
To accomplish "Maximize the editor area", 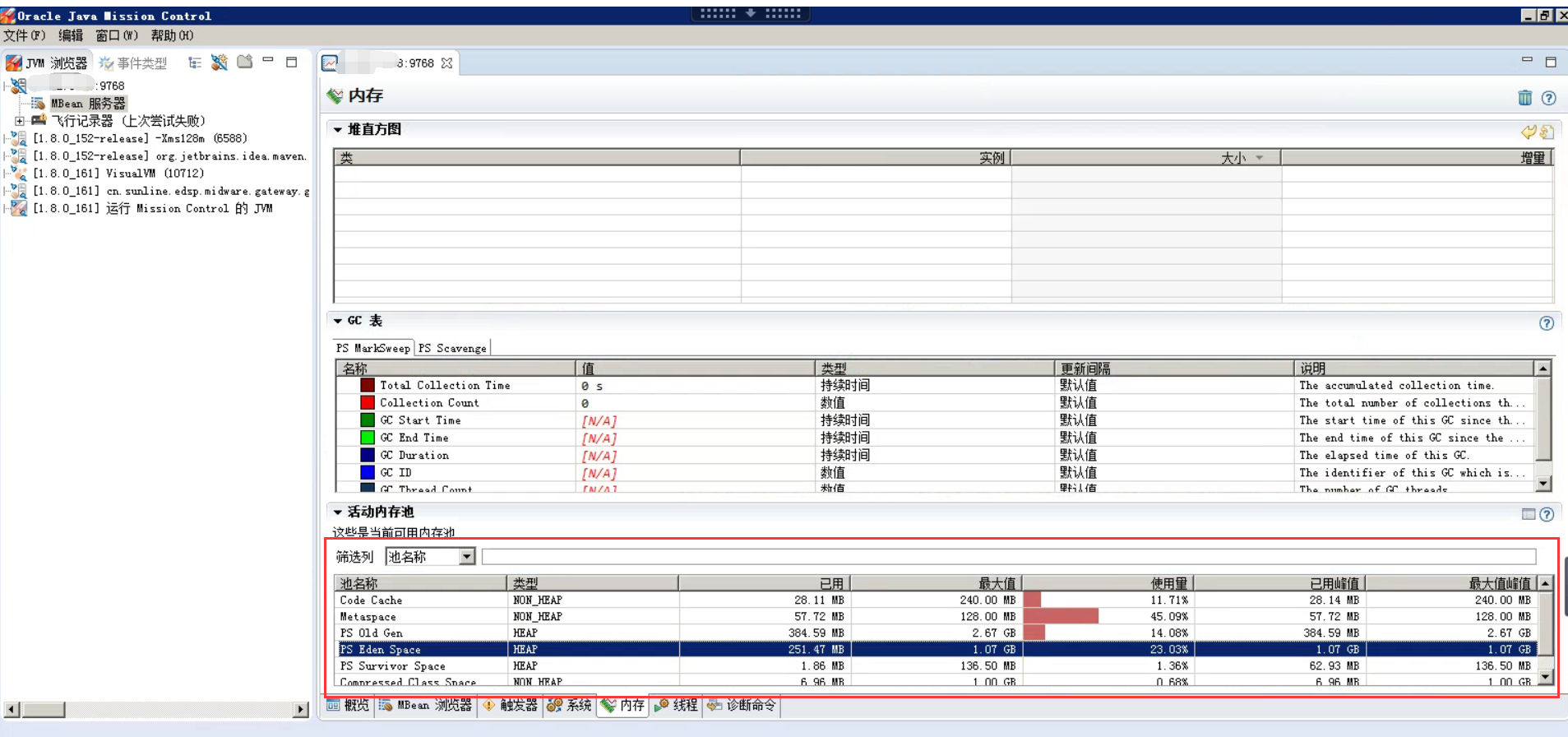I will tap(1551, 62).
